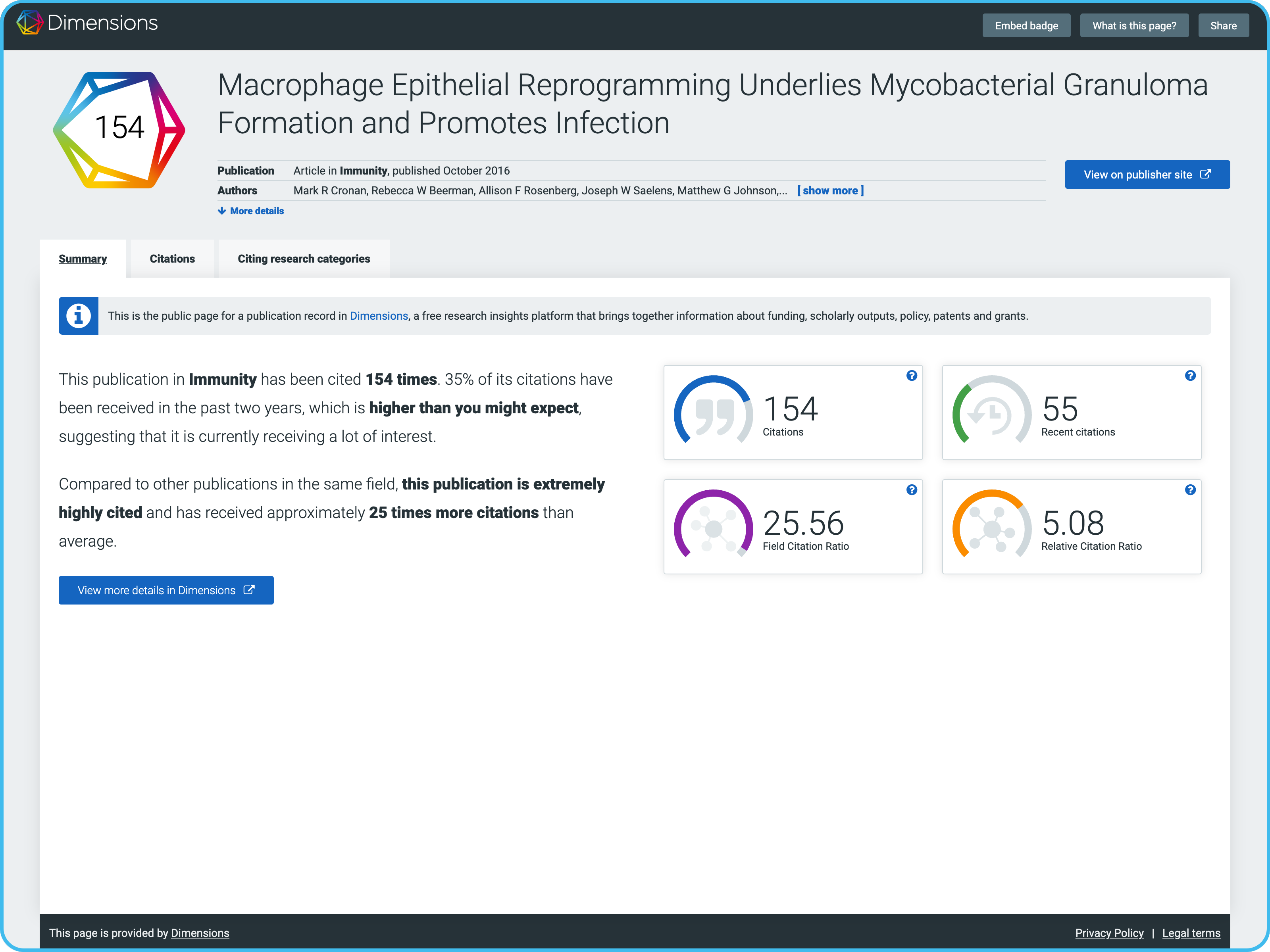Click '25 times more citations' bold text
1270x952 pixels.
454,512
